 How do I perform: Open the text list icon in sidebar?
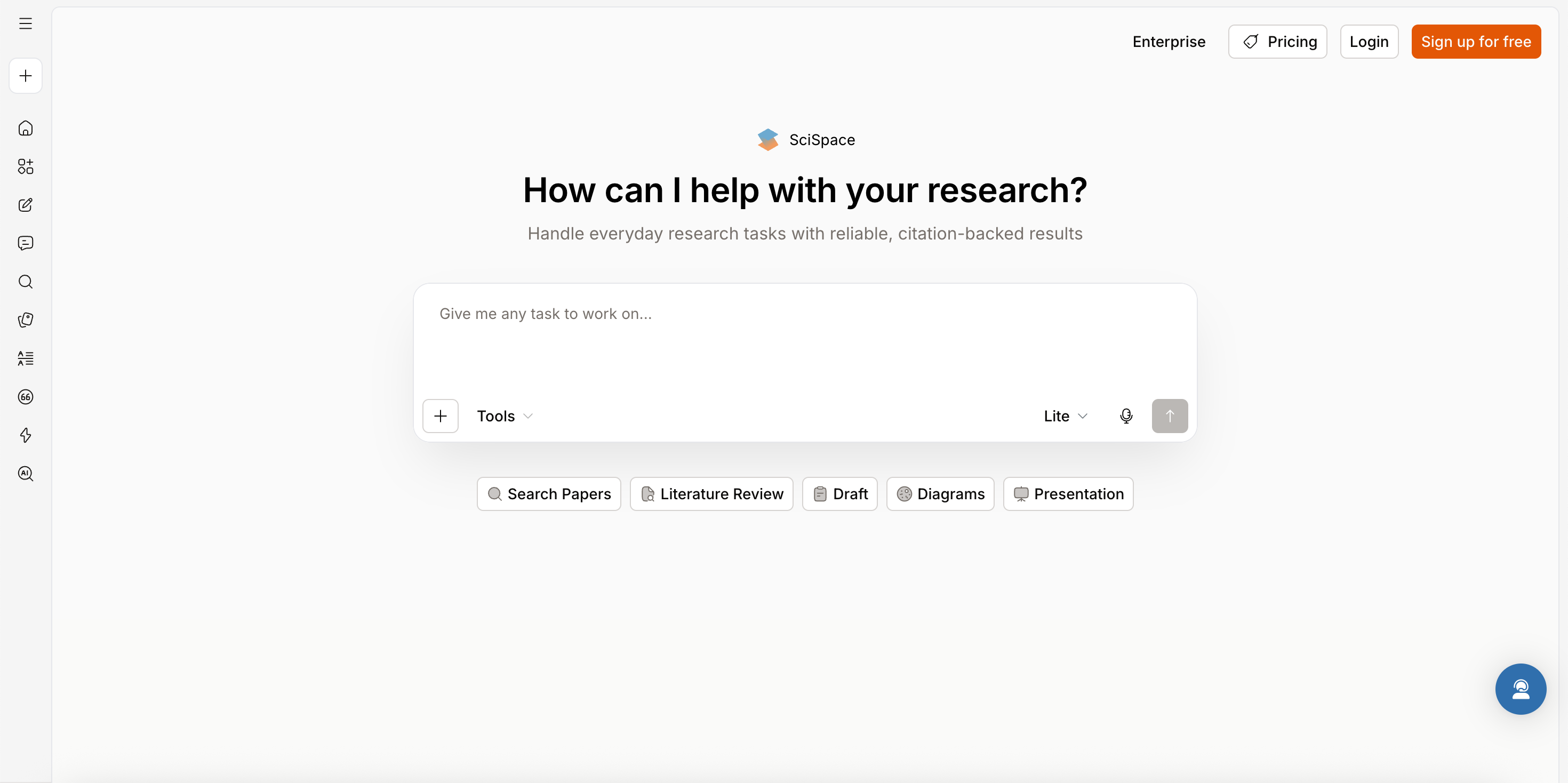[x=26, y=358]
